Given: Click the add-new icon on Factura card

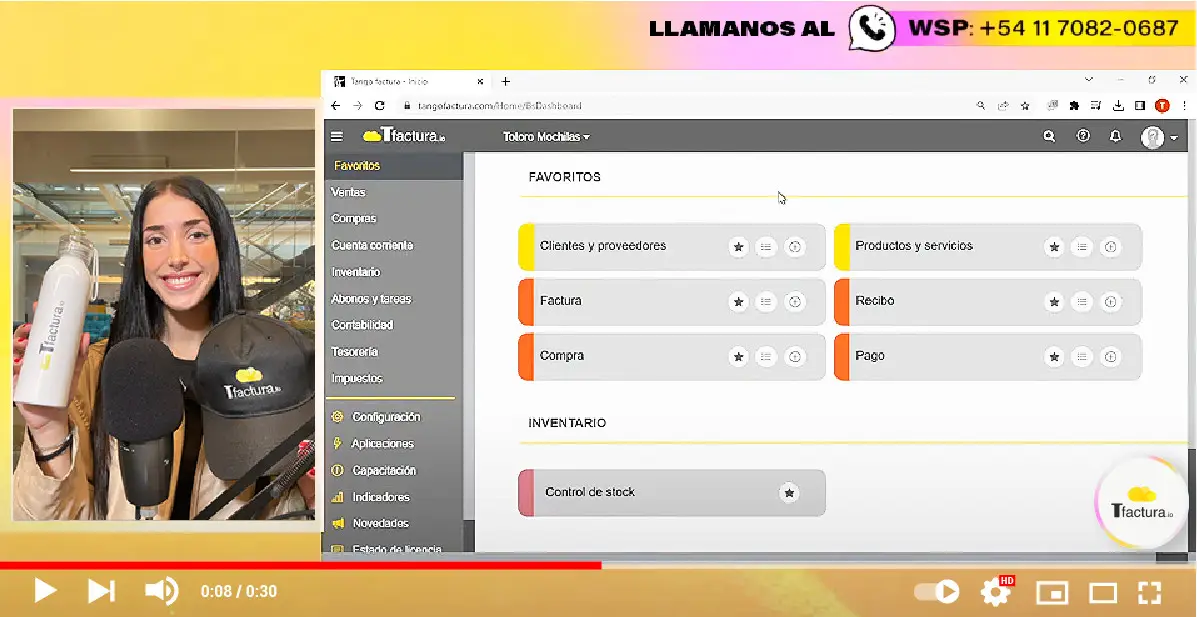Looking at the screenshot, I should pos(795,302).
